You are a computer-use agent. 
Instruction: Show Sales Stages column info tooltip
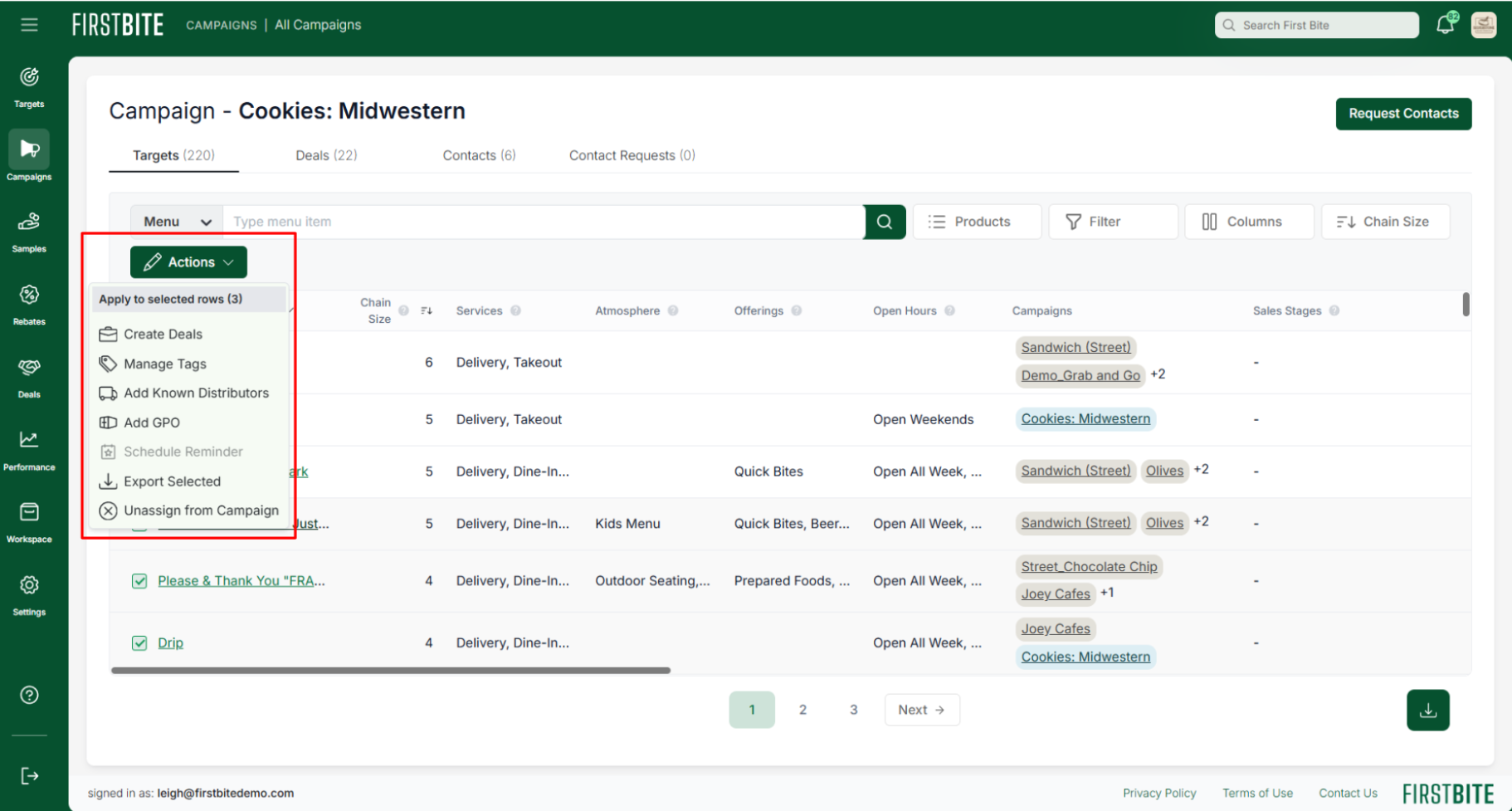click(x=1334, y=310)
